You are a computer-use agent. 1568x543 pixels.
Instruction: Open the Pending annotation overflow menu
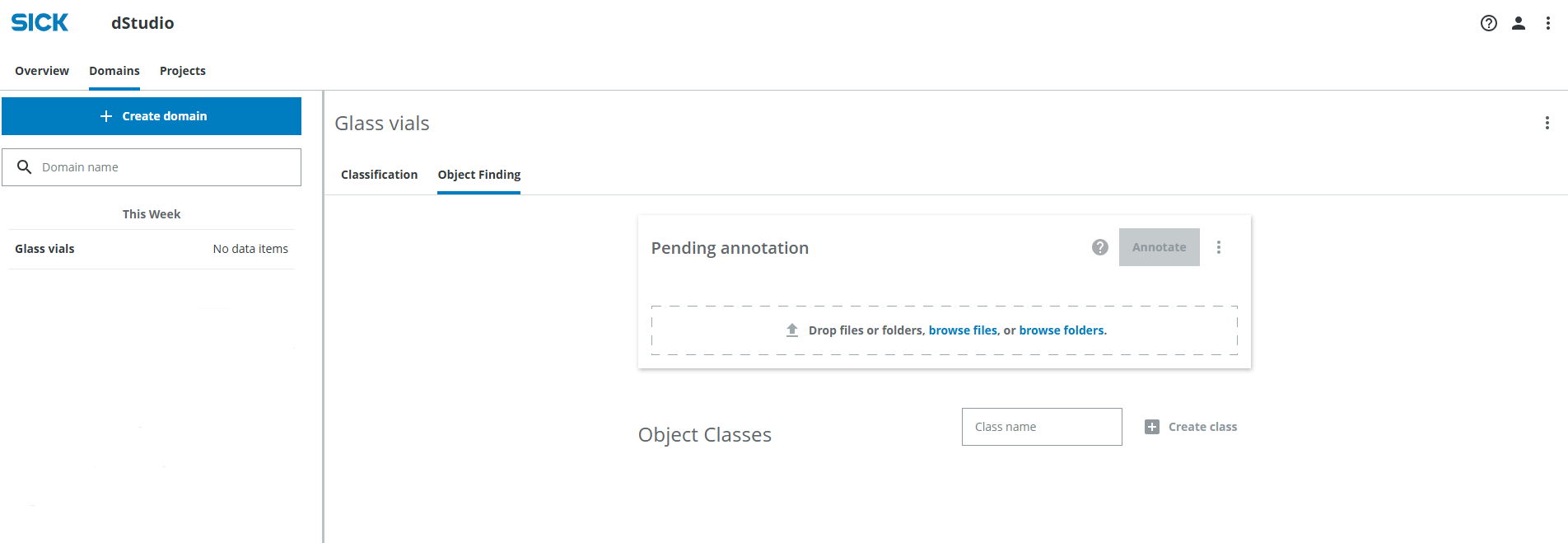(x=1220, y=246)
